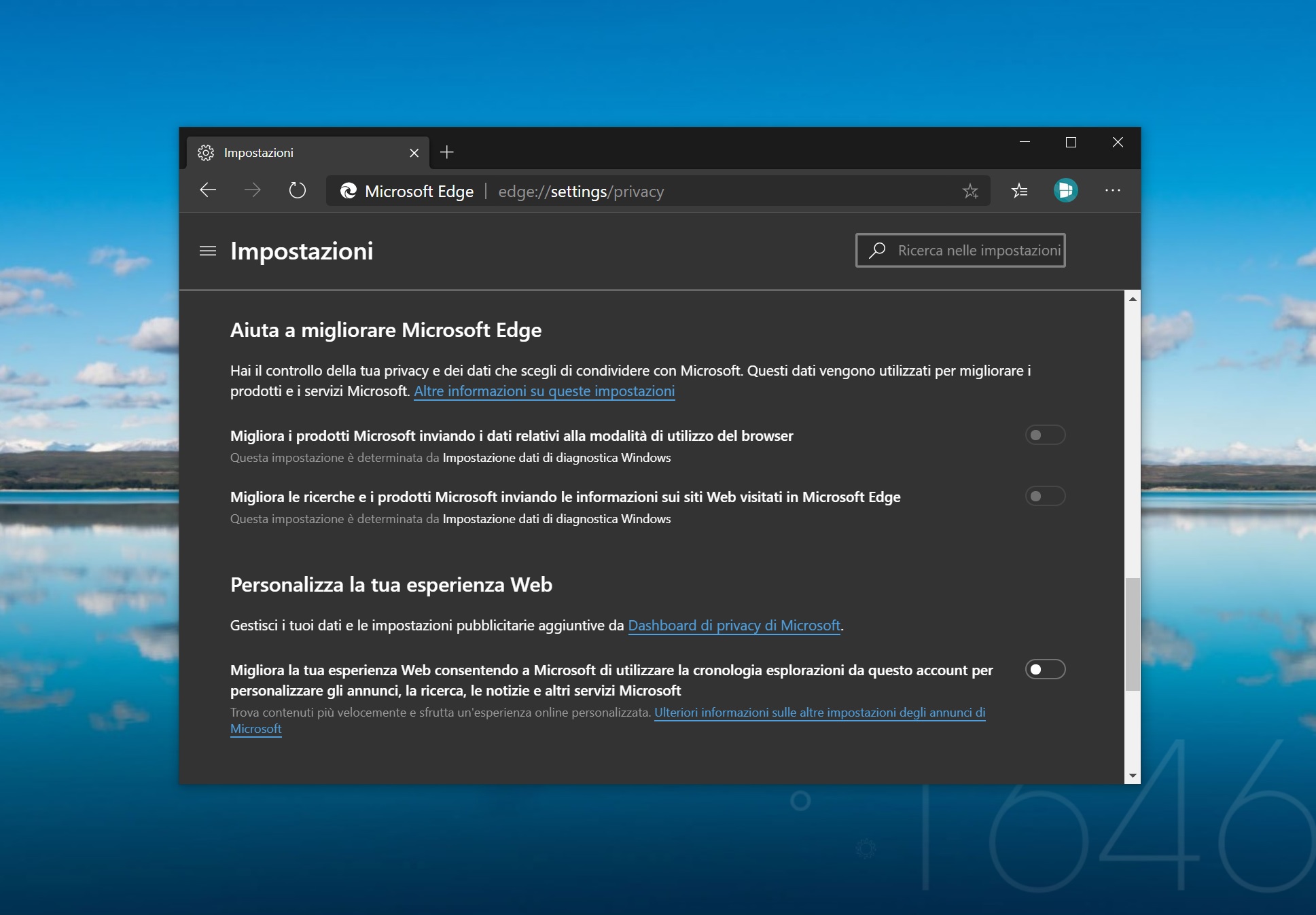Maximize the Edge window

[1071, 142]
